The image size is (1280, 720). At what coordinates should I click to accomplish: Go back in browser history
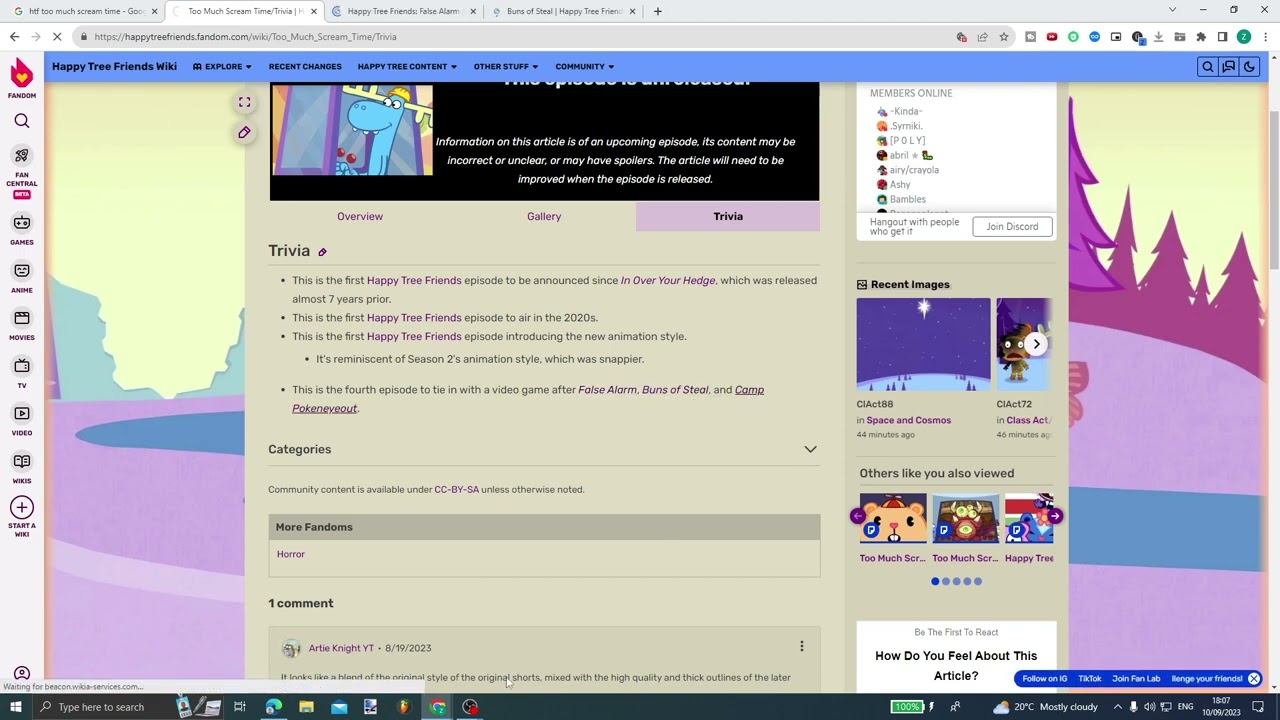(x=14, y=37)
